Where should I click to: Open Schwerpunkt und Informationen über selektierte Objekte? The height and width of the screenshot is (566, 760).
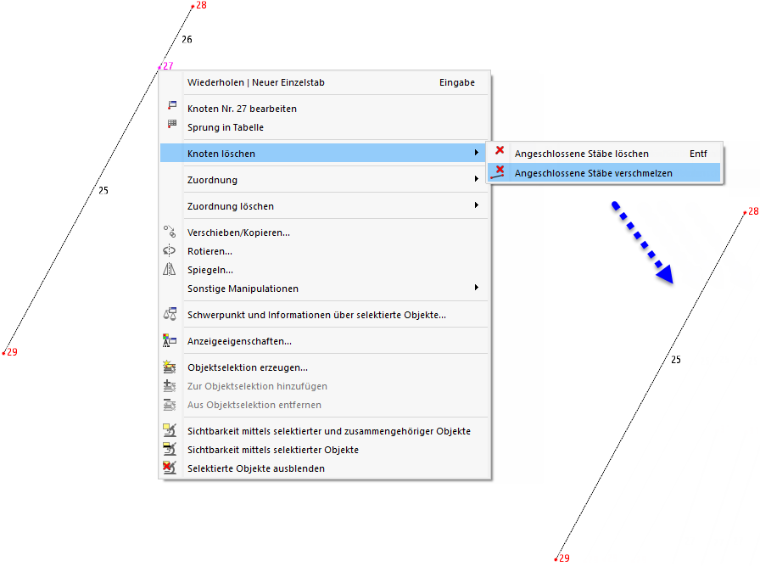[324, 314]
